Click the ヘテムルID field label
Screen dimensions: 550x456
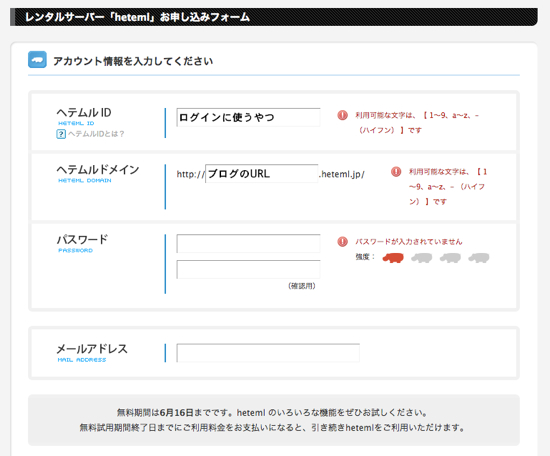(x=84, y=113)
